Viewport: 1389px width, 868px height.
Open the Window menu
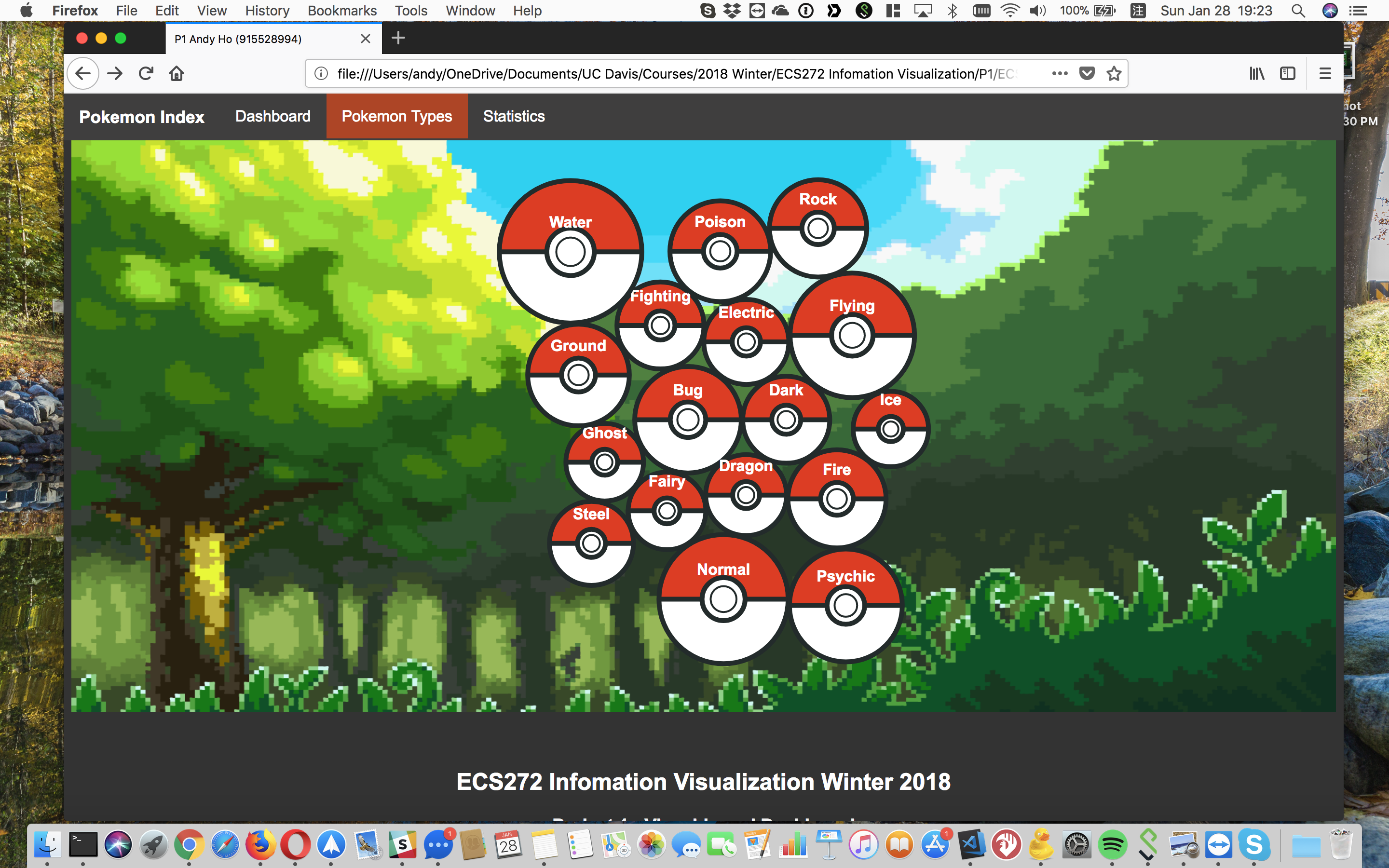[x=470, y=10]
